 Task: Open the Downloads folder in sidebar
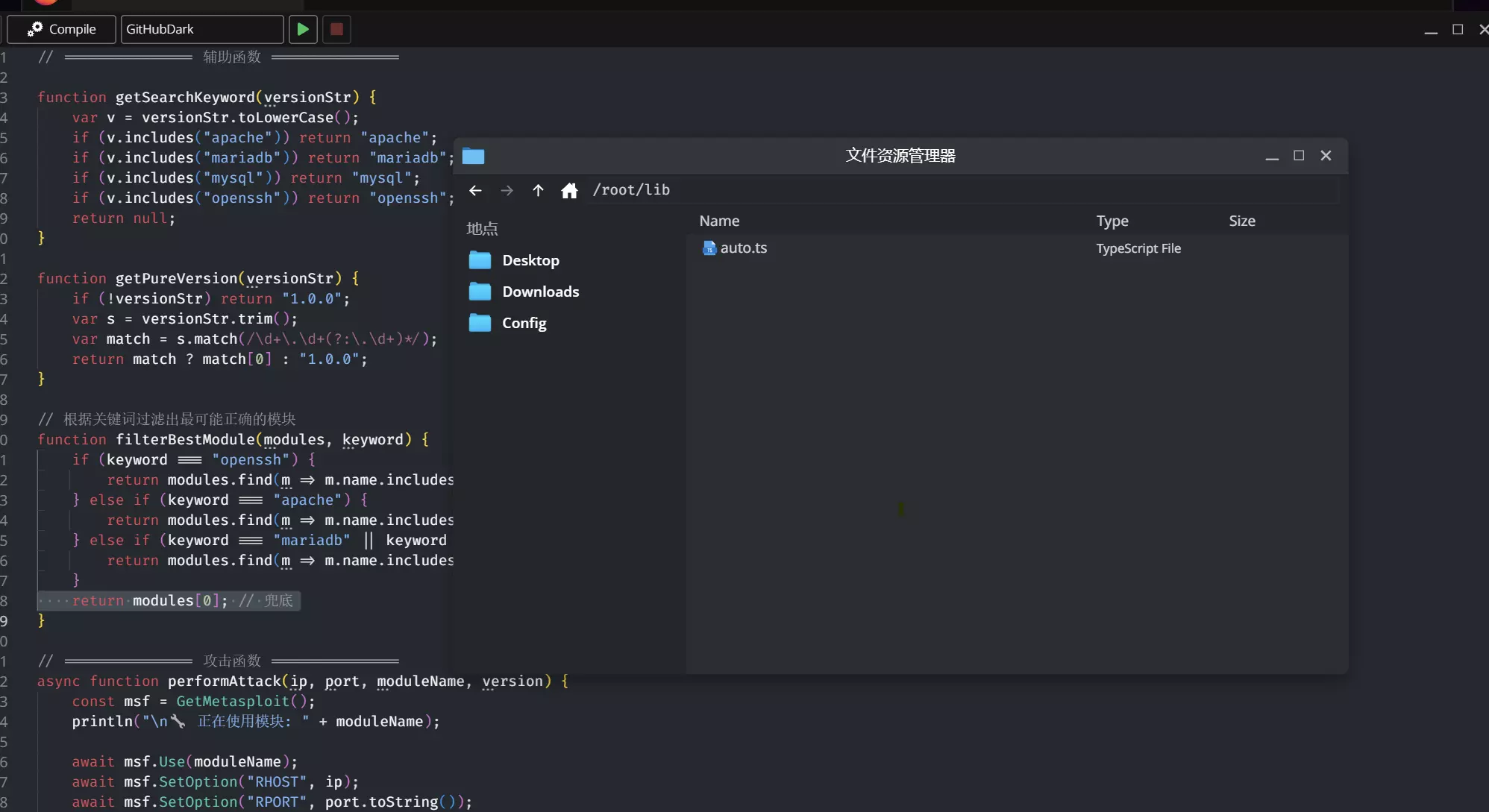point(539,292)
